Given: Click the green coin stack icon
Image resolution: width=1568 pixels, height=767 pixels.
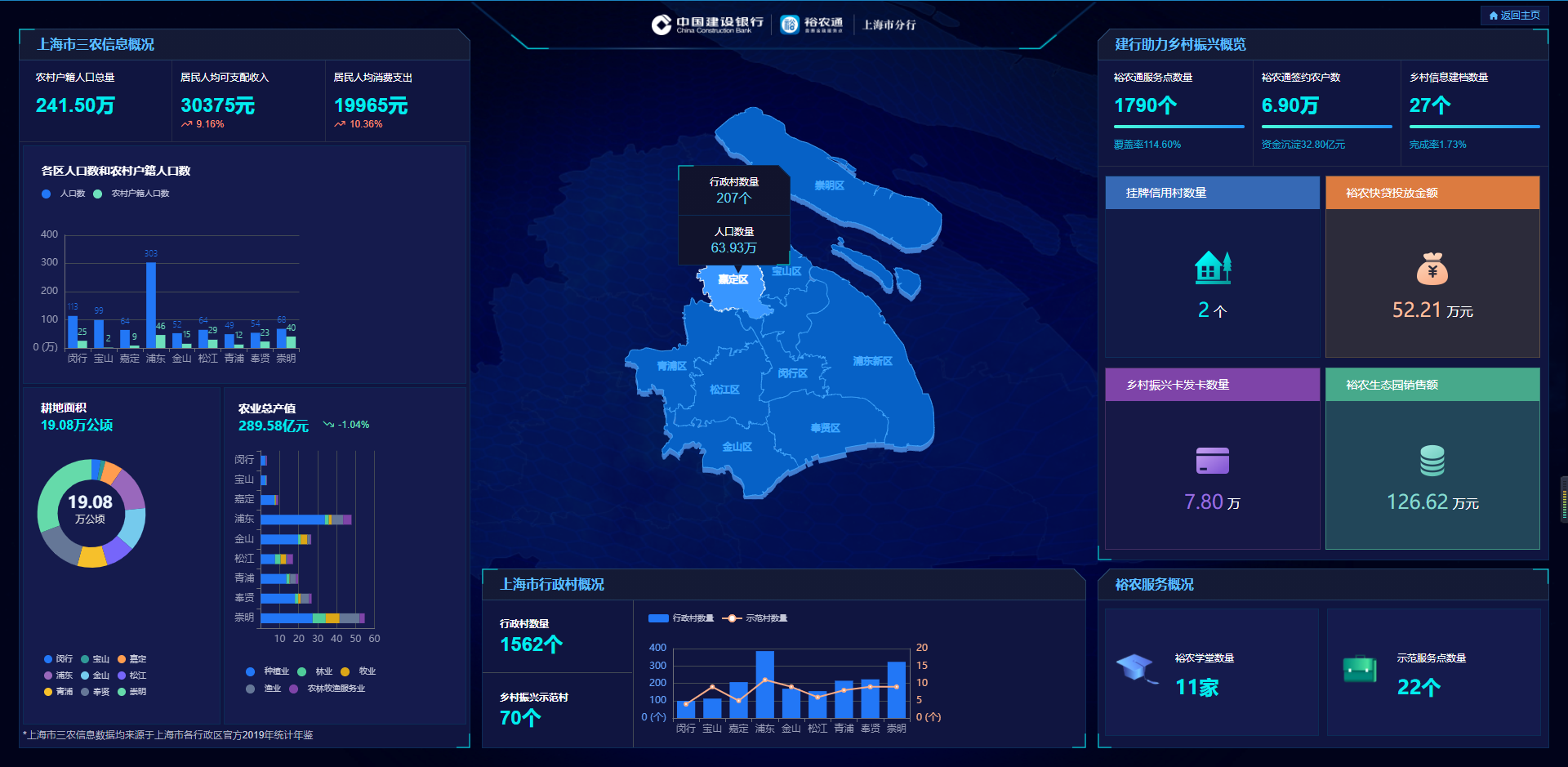Looking at the screenshot, I should tap(1432, 461).
